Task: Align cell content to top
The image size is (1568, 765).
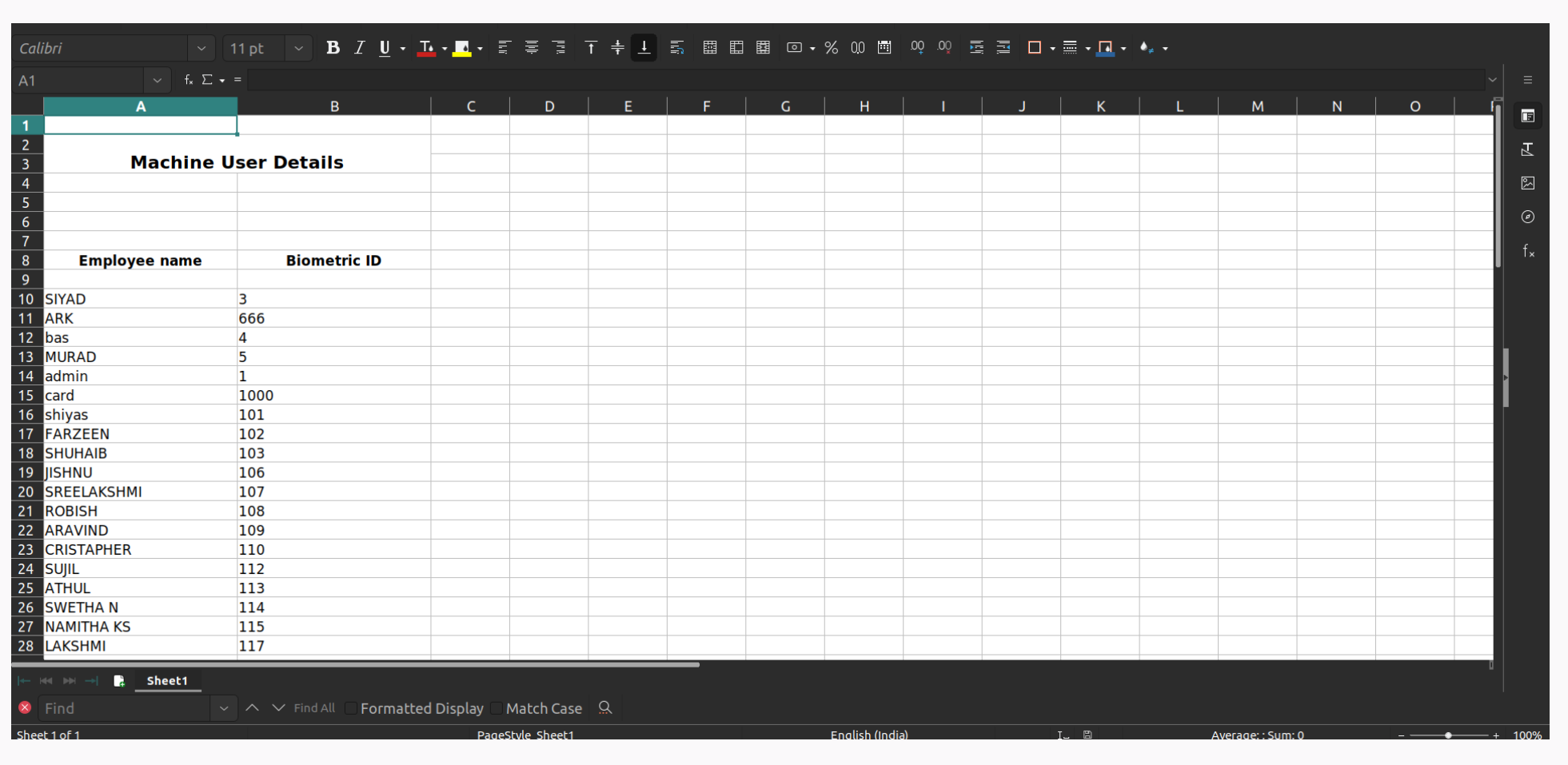Action: [x=591, y=48]
